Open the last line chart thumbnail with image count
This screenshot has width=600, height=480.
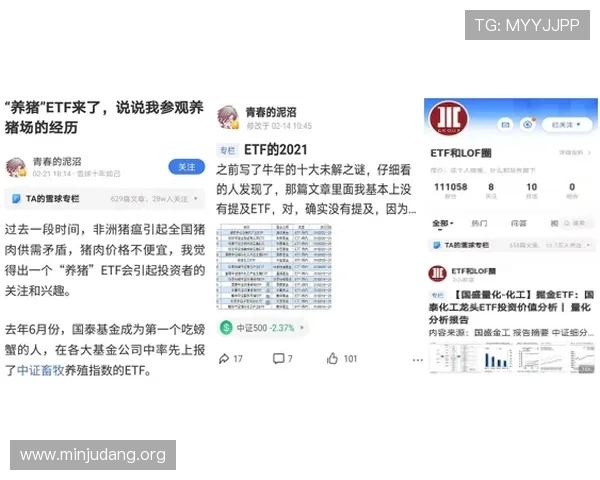coord(581,358)
